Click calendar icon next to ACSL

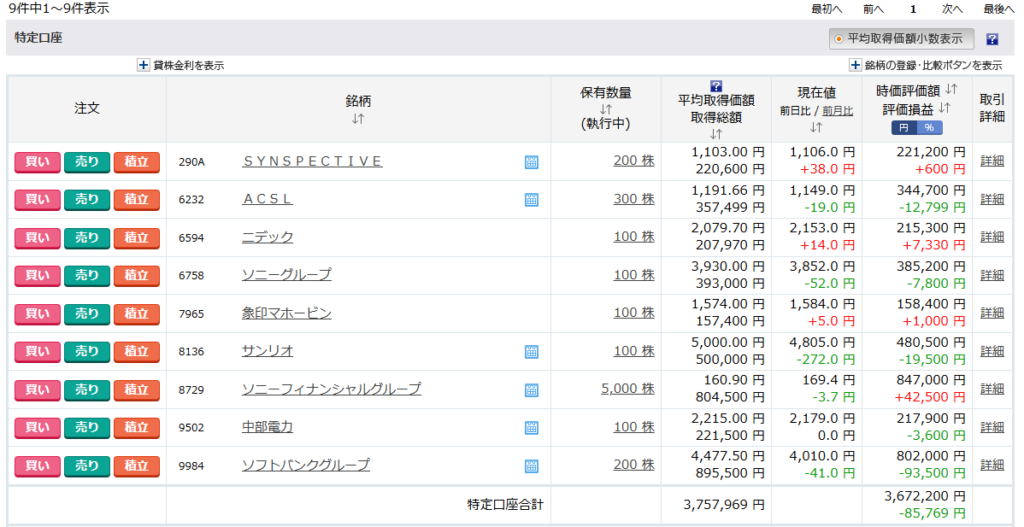[x=531, y=200]
